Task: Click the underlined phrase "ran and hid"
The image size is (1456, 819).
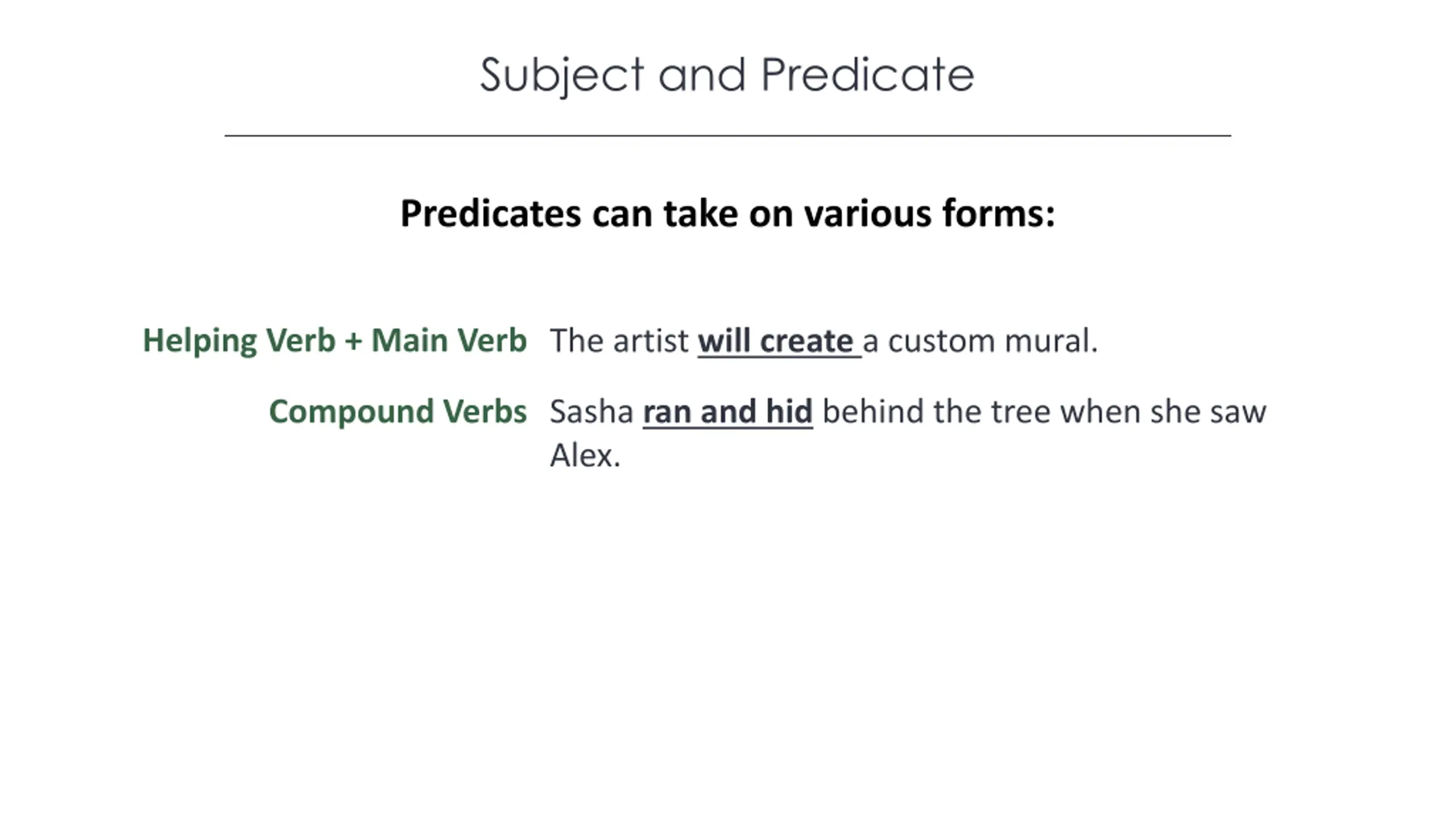Action: [x=727, y=412]
